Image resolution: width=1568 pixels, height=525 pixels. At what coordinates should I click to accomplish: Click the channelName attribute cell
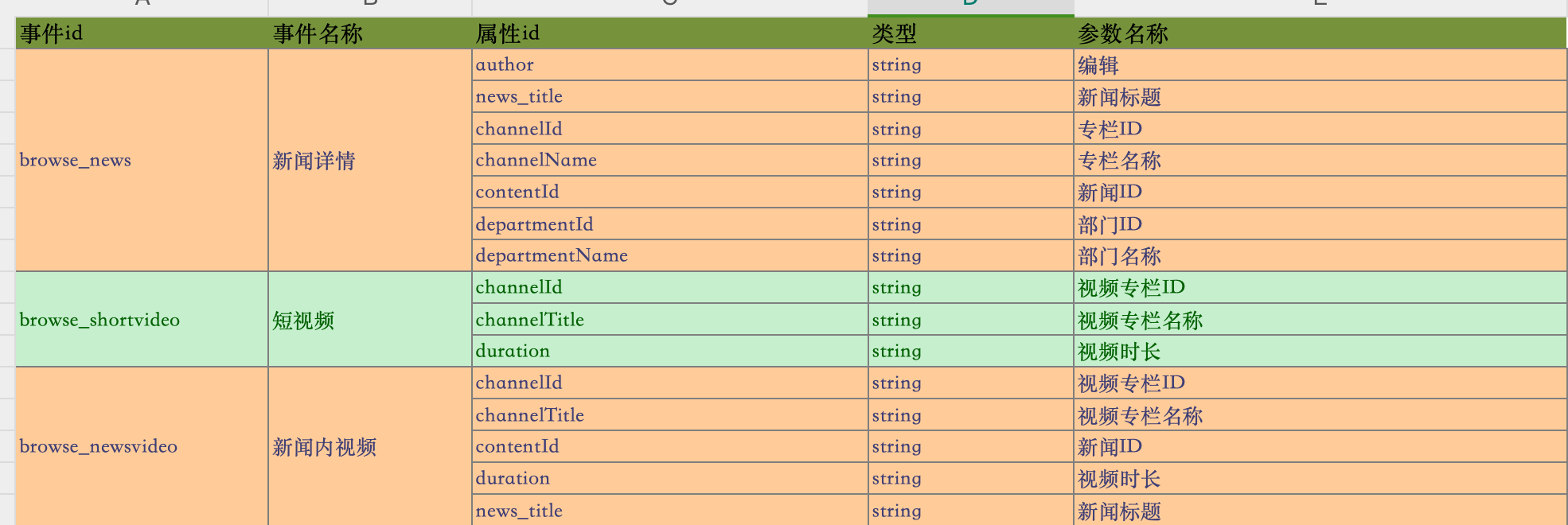pyautogui.click(x=669, y=160)
